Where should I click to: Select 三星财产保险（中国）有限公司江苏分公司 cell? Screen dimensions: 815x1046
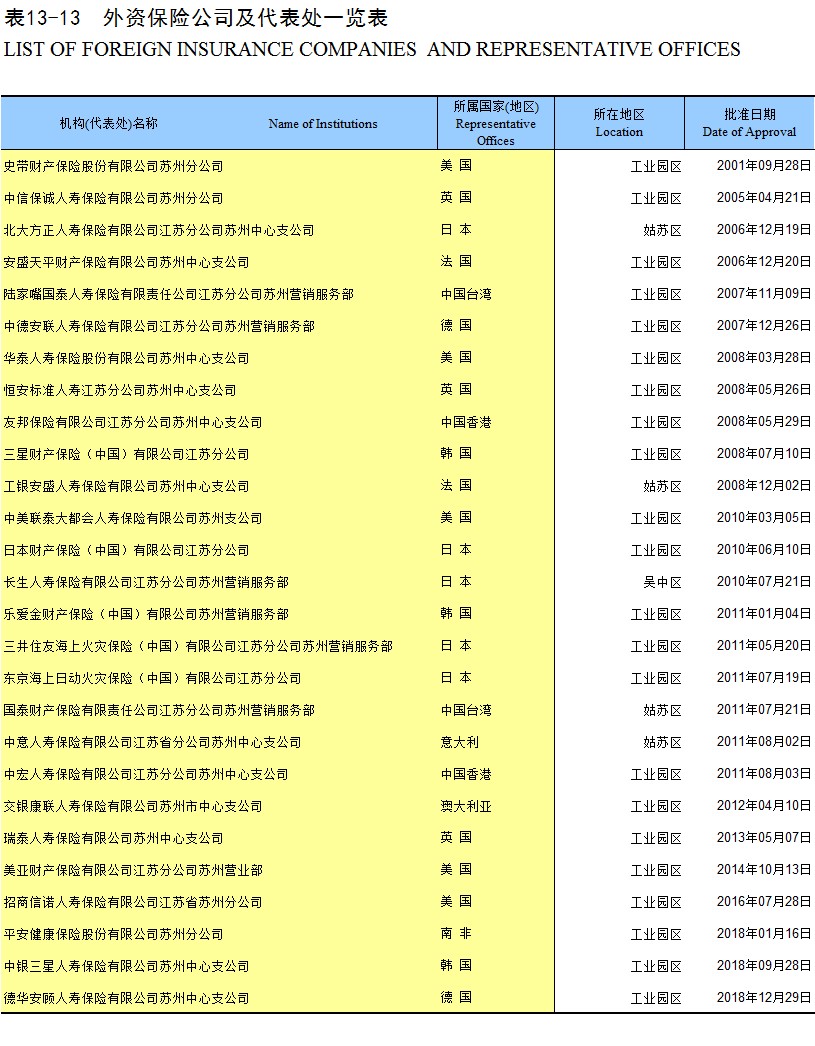click(126, 454)
